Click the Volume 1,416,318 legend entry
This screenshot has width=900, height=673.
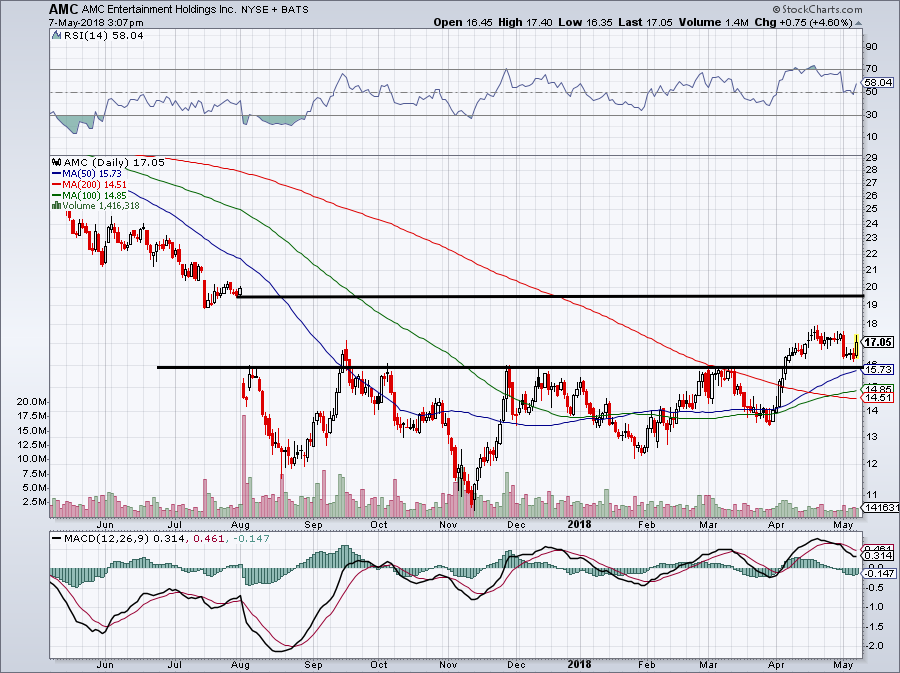(x=101, y=205)
